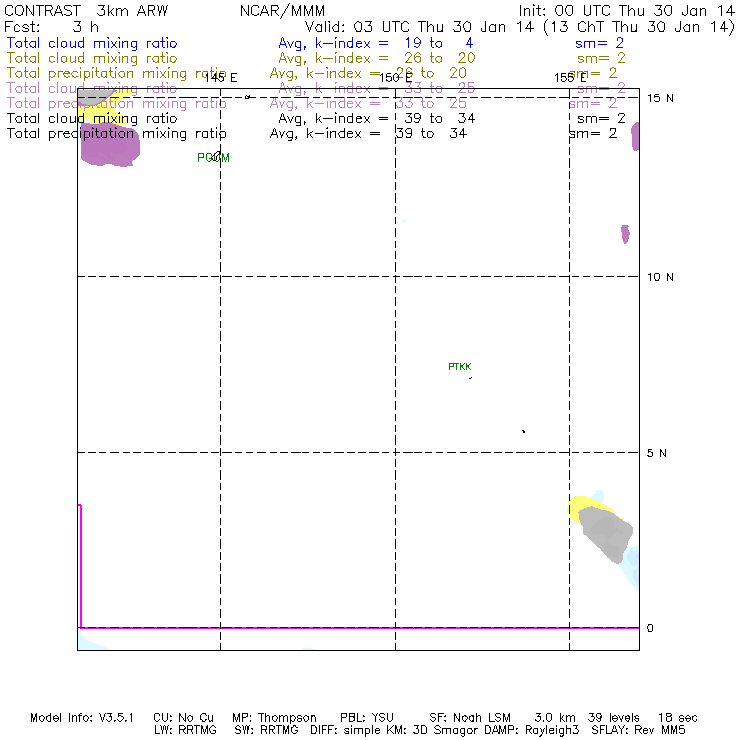Click the 'KM: 3D Smagor' text
This screenshot has height=740, width=740.
pos(433,730)
